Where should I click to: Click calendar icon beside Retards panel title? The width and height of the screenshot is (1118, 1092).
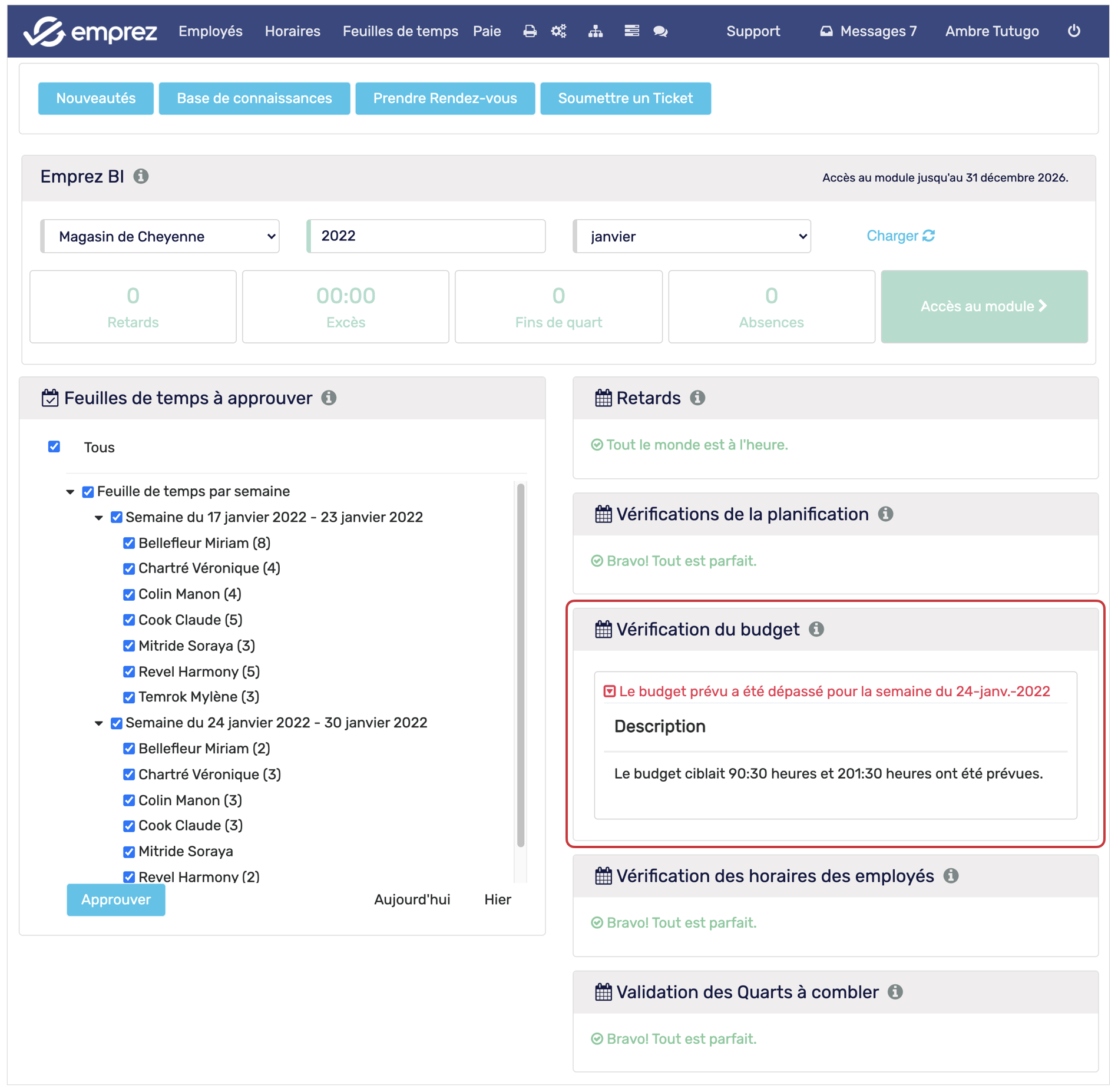point(603,398)
